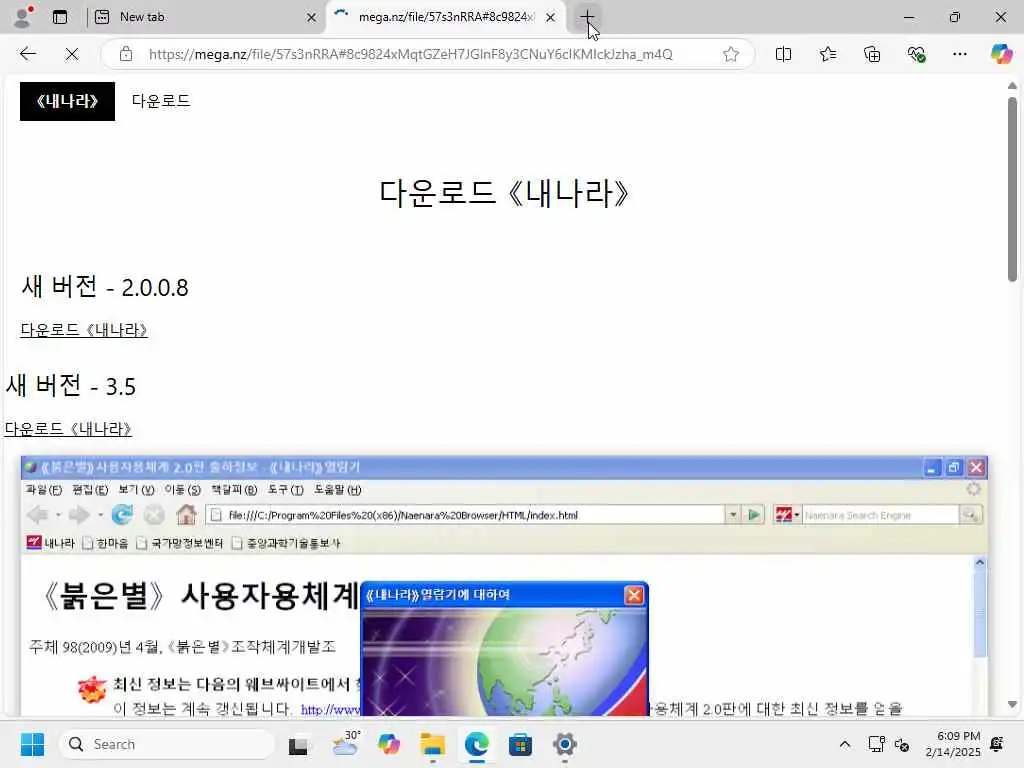The image size is (1024, 768).
Task: Click the 새 버전 - 3.5 heading
Action: click(71, 386)
